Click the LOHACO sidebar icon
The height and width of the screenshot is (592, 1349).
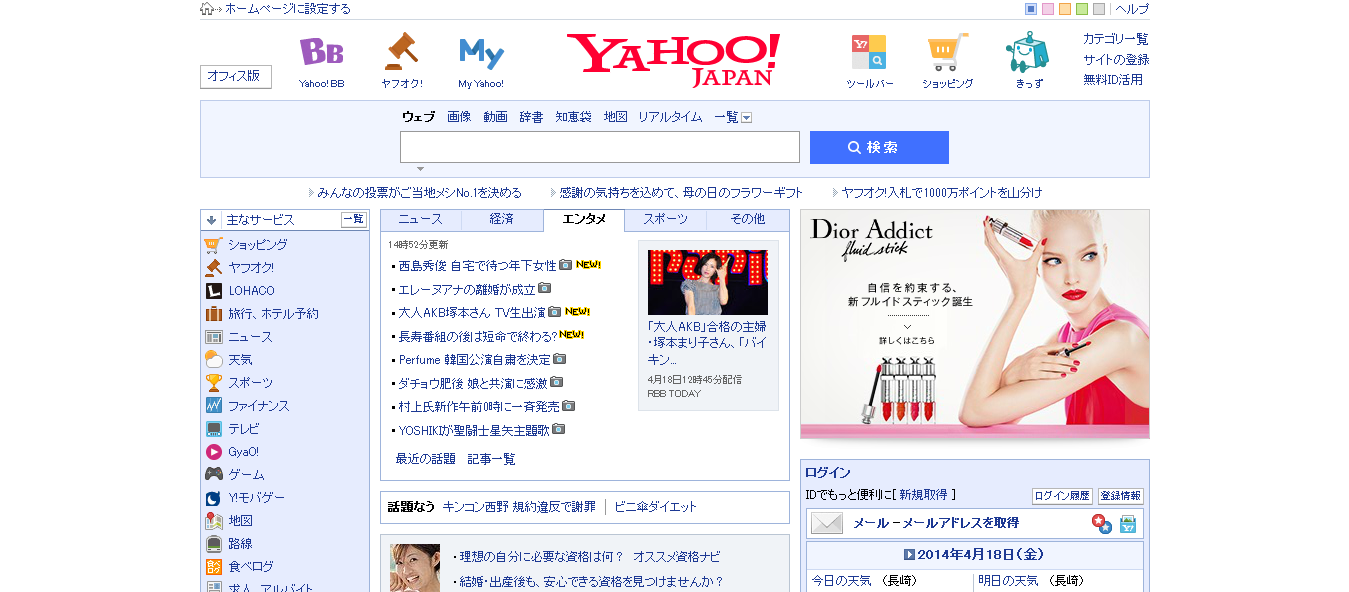pos(213,291)
